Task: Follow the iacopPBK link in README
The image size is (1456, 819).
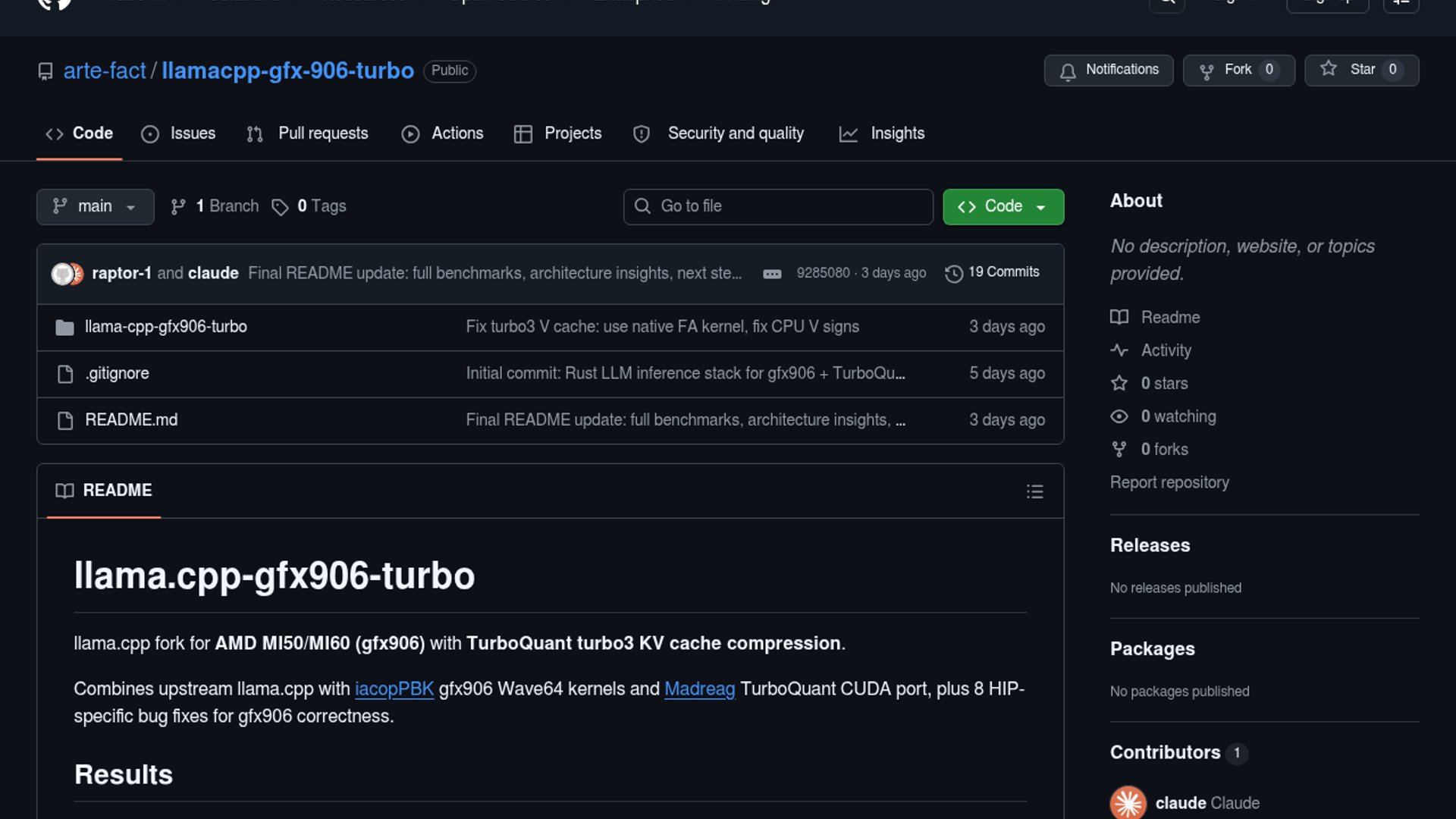Action: coord(394,689)
